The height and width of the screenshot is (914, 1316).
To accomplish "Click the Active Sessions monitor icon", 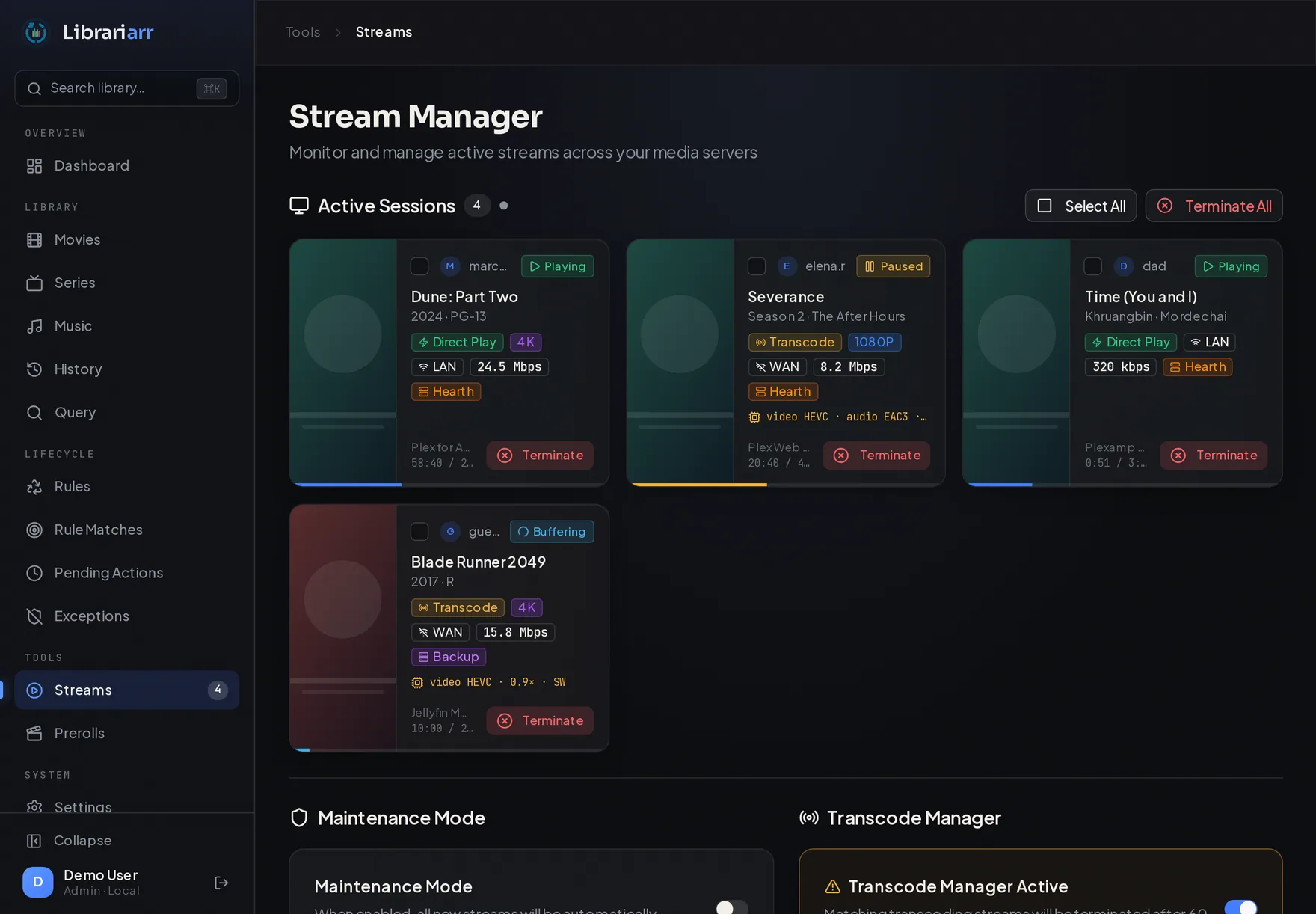I will point(299,206).
